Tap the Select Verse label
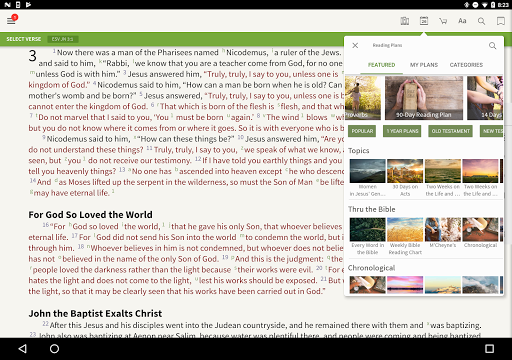 point(24,39)
